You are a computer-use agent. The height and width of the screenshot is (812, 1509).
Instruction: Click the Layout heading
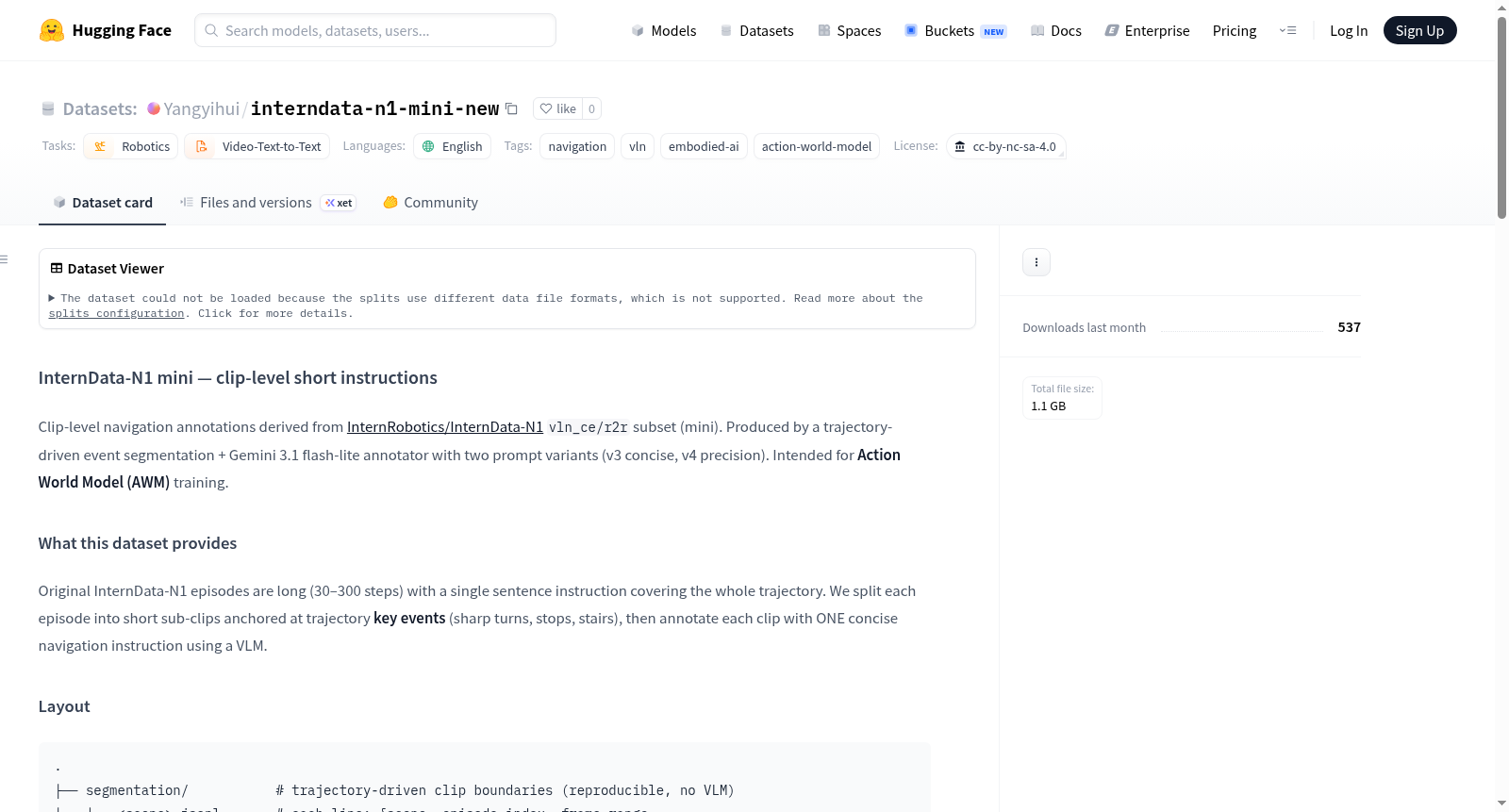pyautogui.click(x=64, y=706)
